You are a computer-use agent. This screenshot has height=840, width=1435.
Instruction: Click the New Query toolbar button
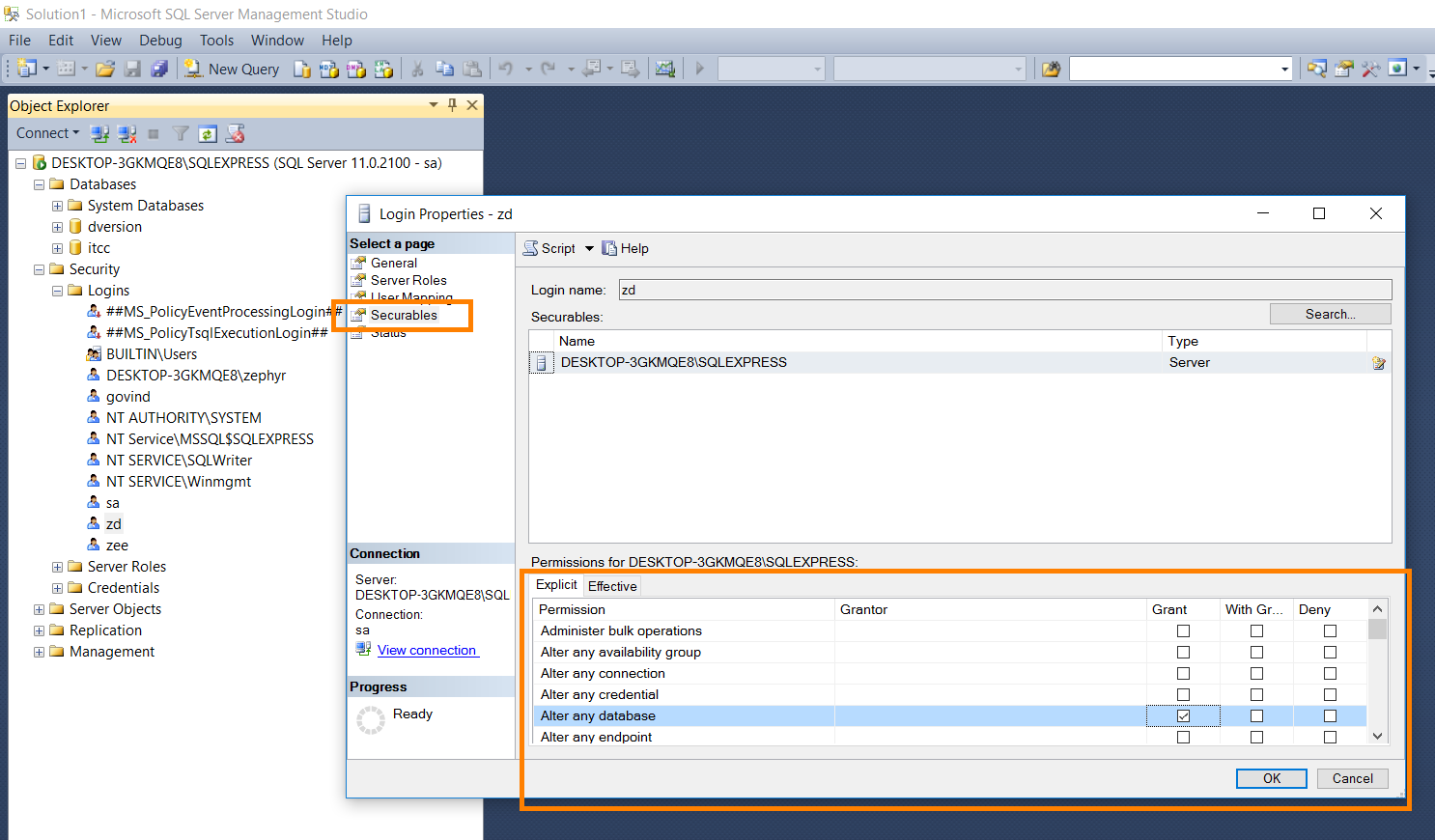point(233,69)
